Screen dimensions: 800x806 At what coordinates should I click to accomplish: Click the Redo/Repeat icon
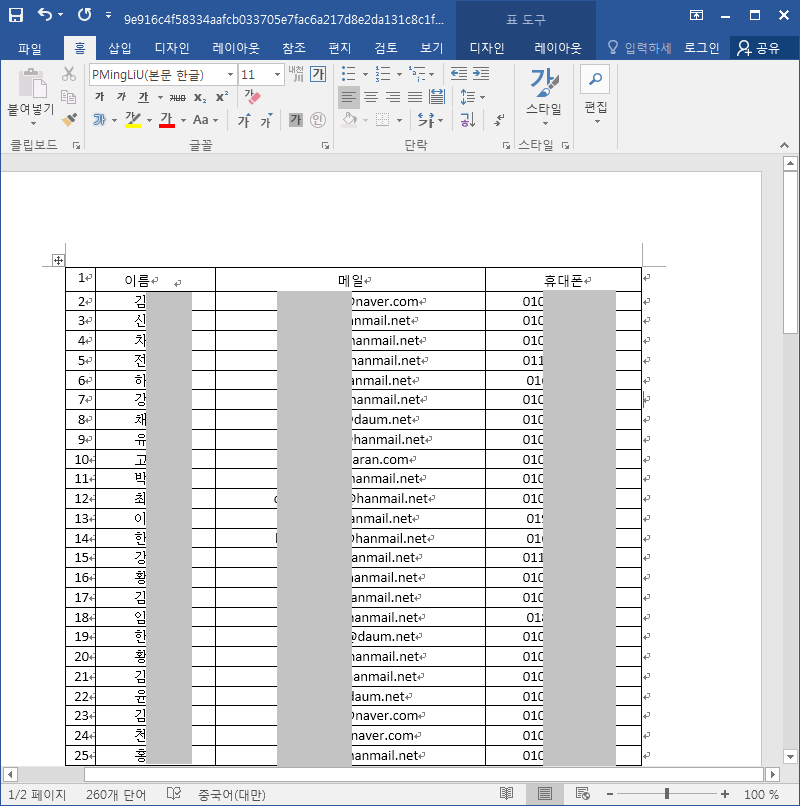pyautogui.click(x=85, y=15)
